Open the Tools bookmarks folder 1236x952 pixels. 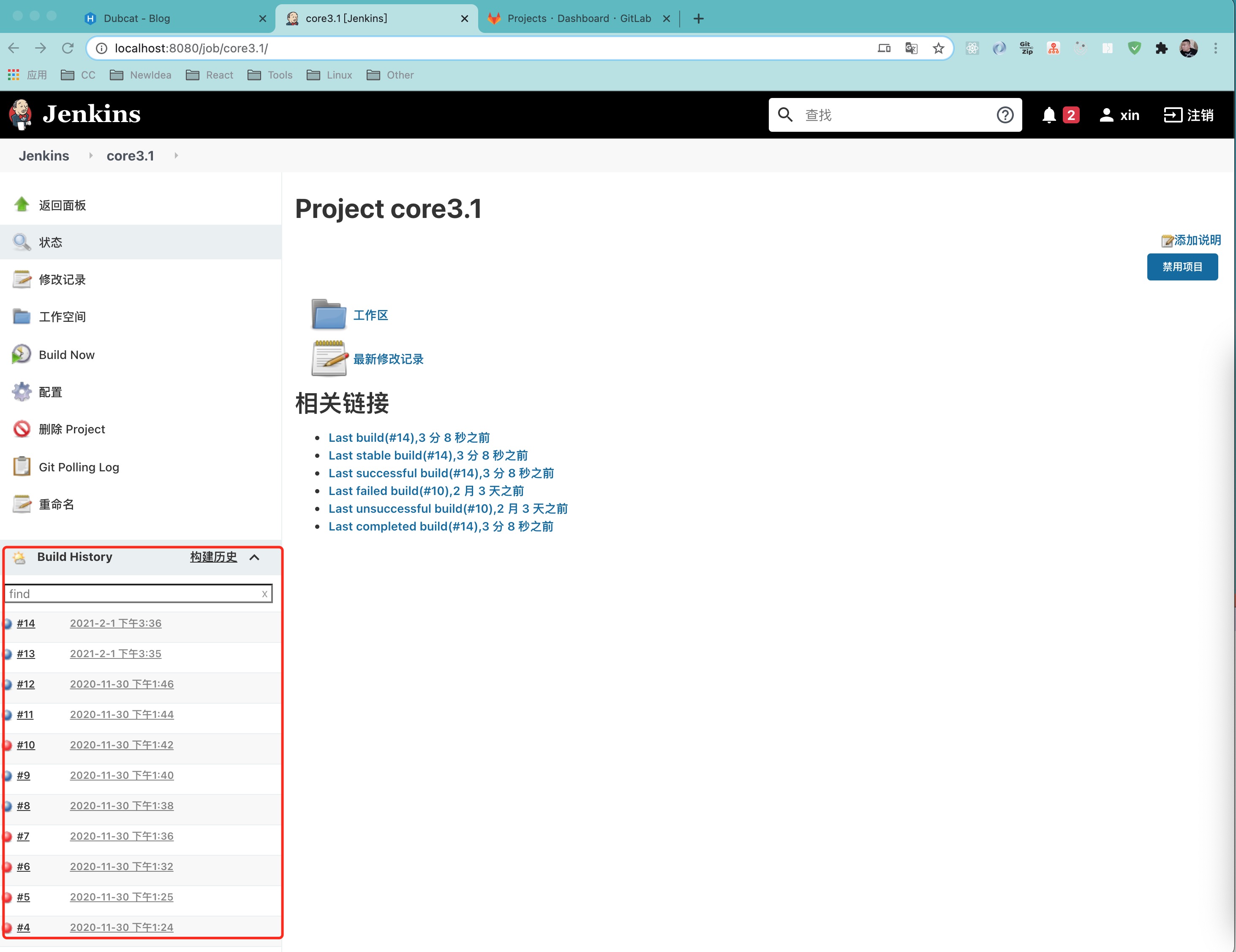(270, 75)
